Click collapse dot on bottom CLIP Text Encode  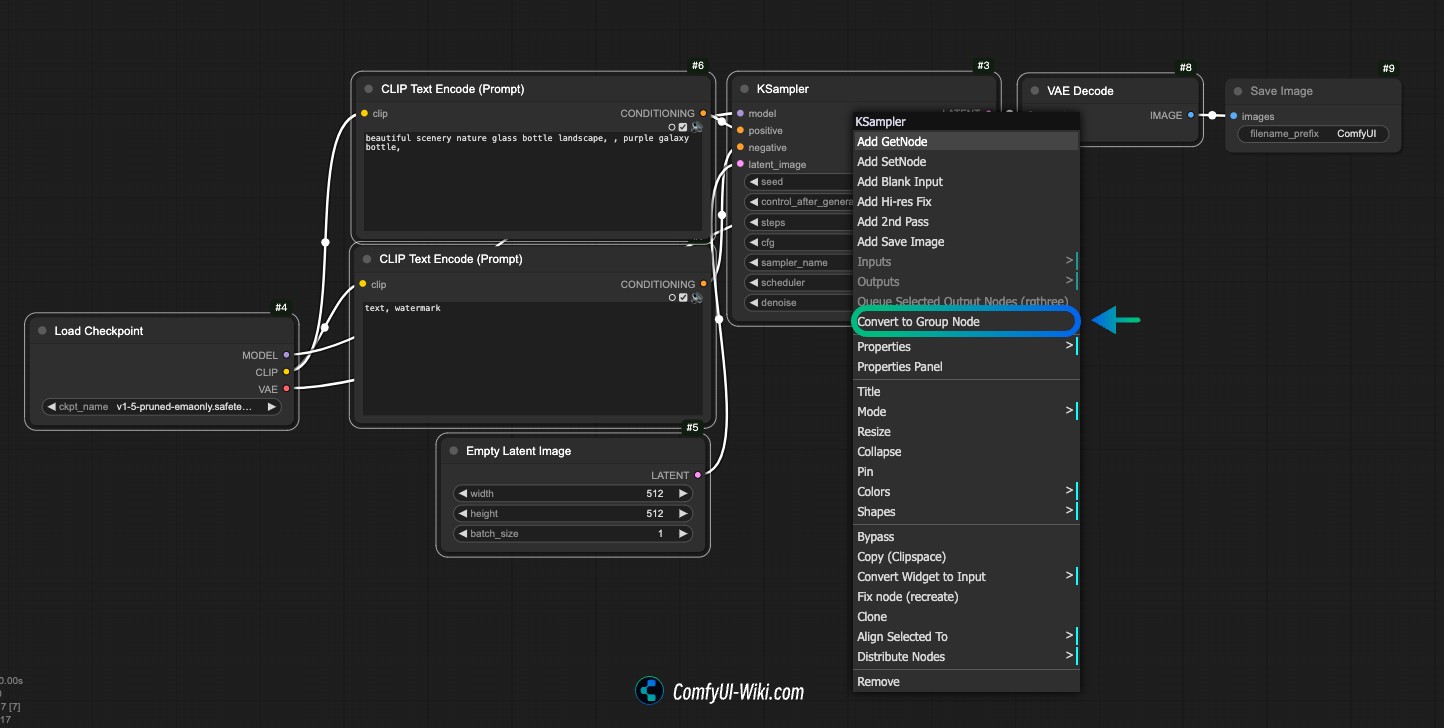(x=368, y=259)
